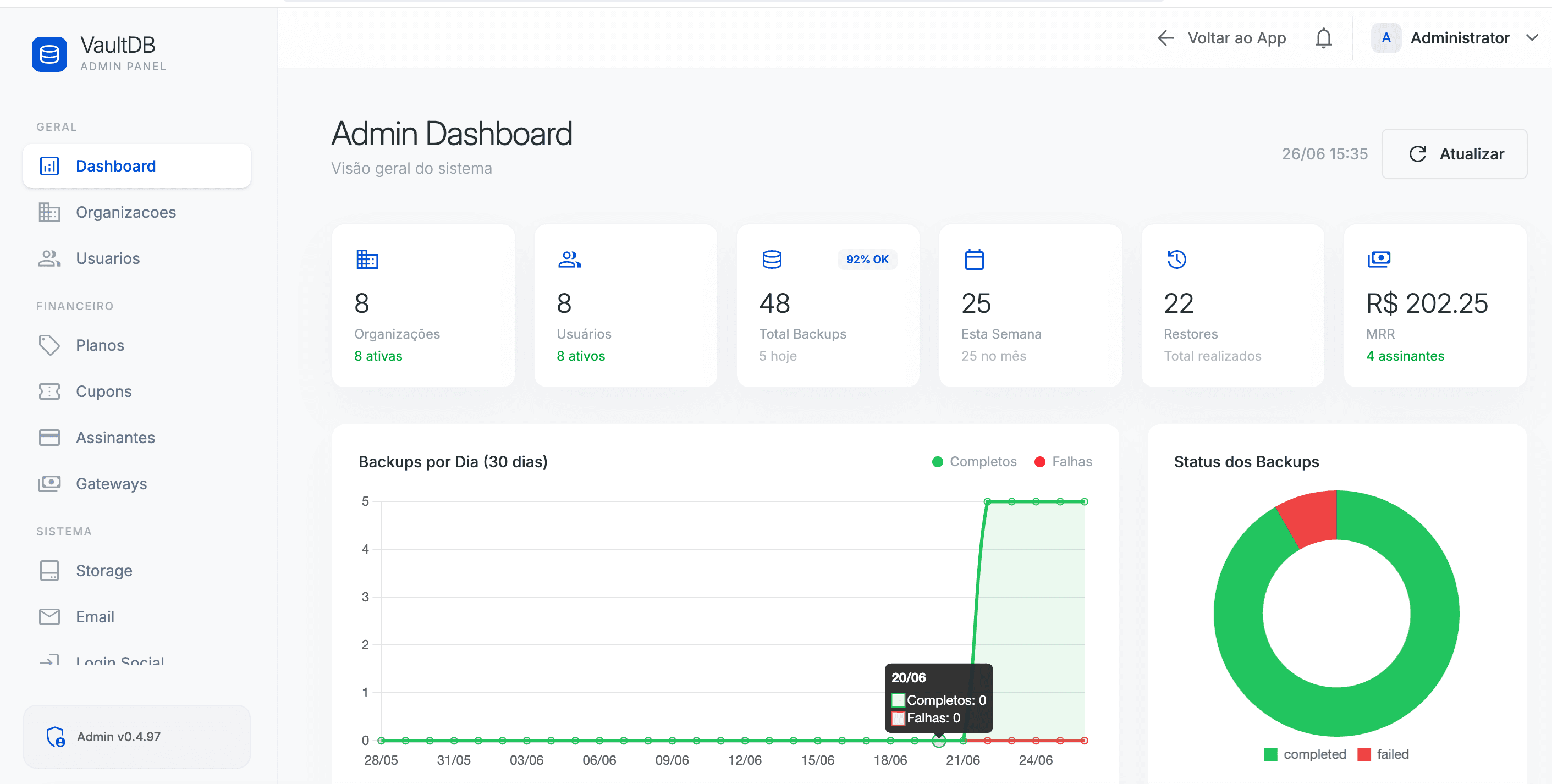Click the '8 ativos' text in Usuários card

pyautogui.click(x=580, y=356)
